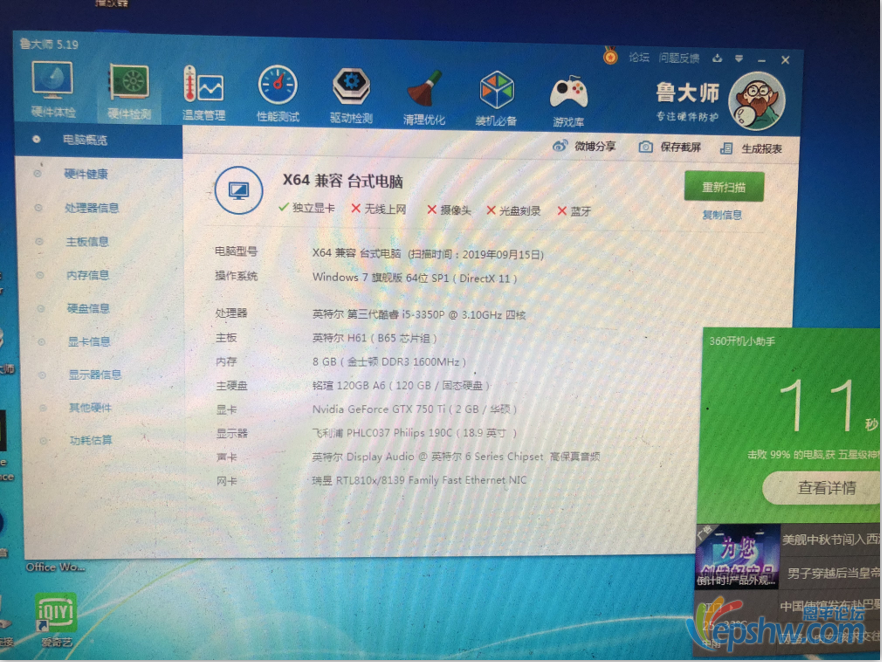Click the 摄像头 feature status

click(449, 210)
